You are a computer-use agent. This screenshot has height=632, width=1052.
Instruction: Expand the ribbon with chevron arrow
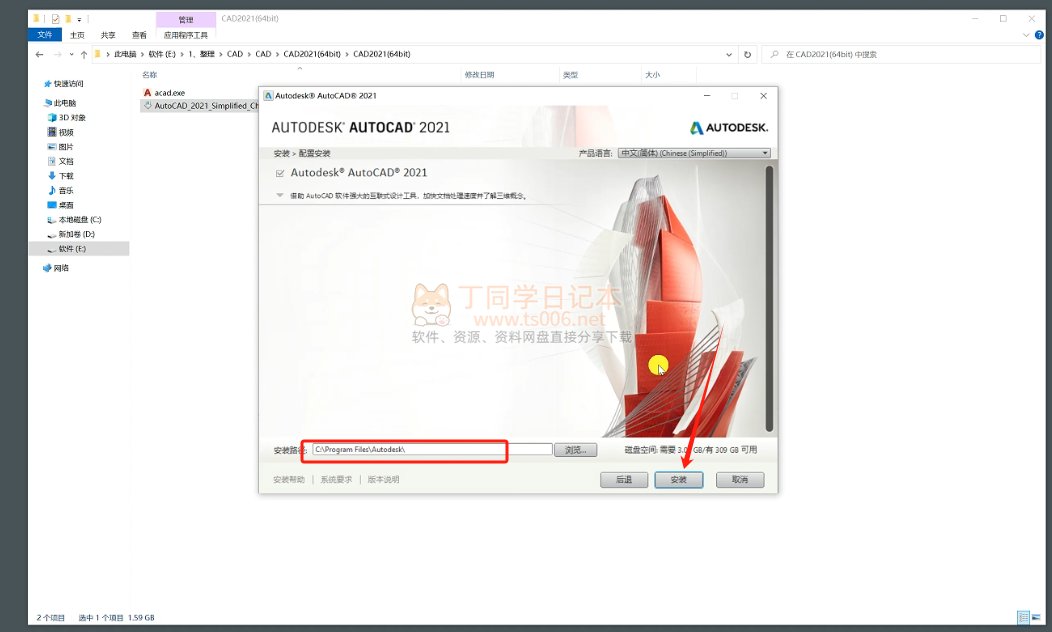(x=1026, y=35)
